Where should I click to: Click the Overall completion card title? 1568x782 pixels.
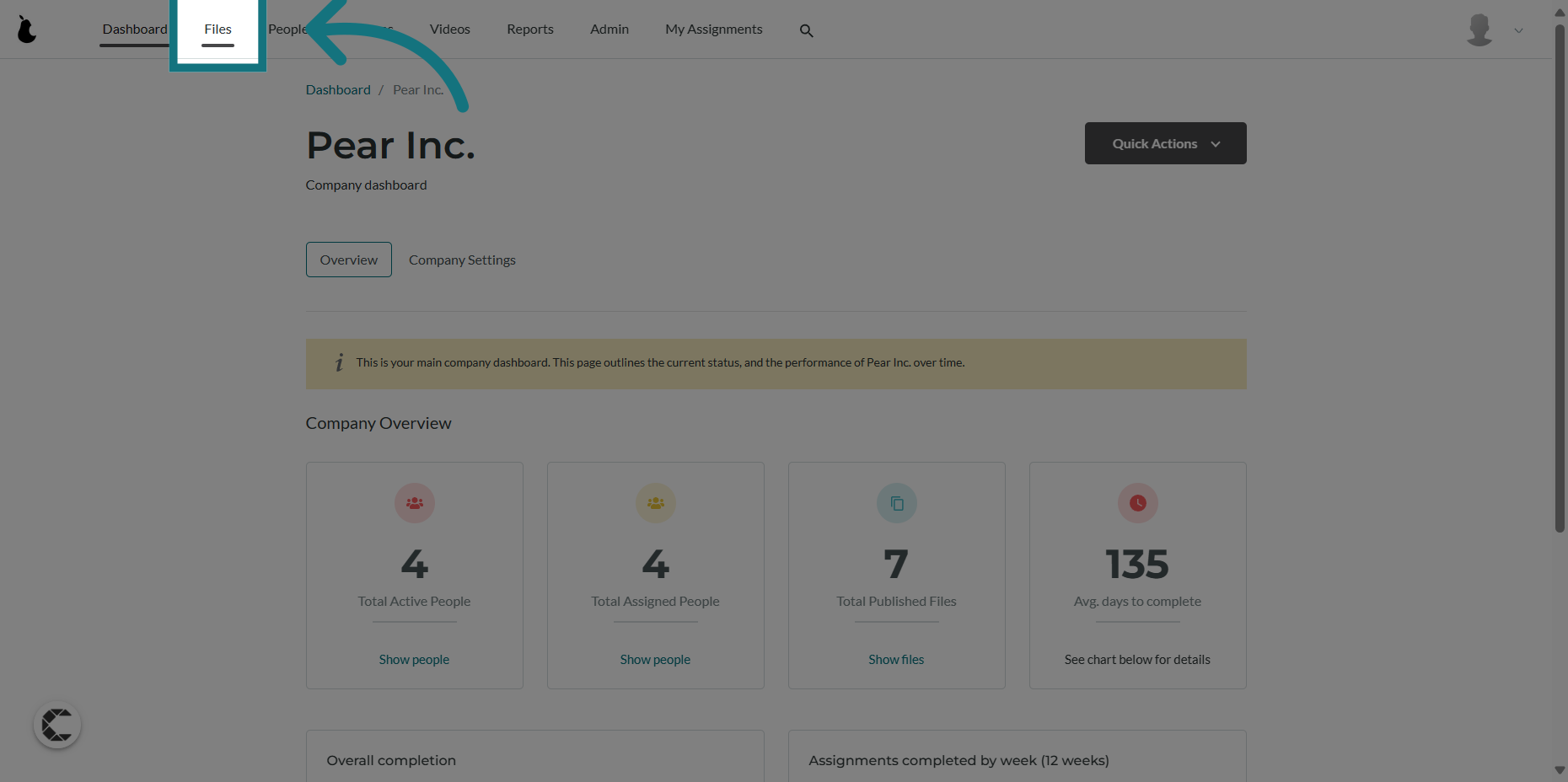[x=391, y=760]
